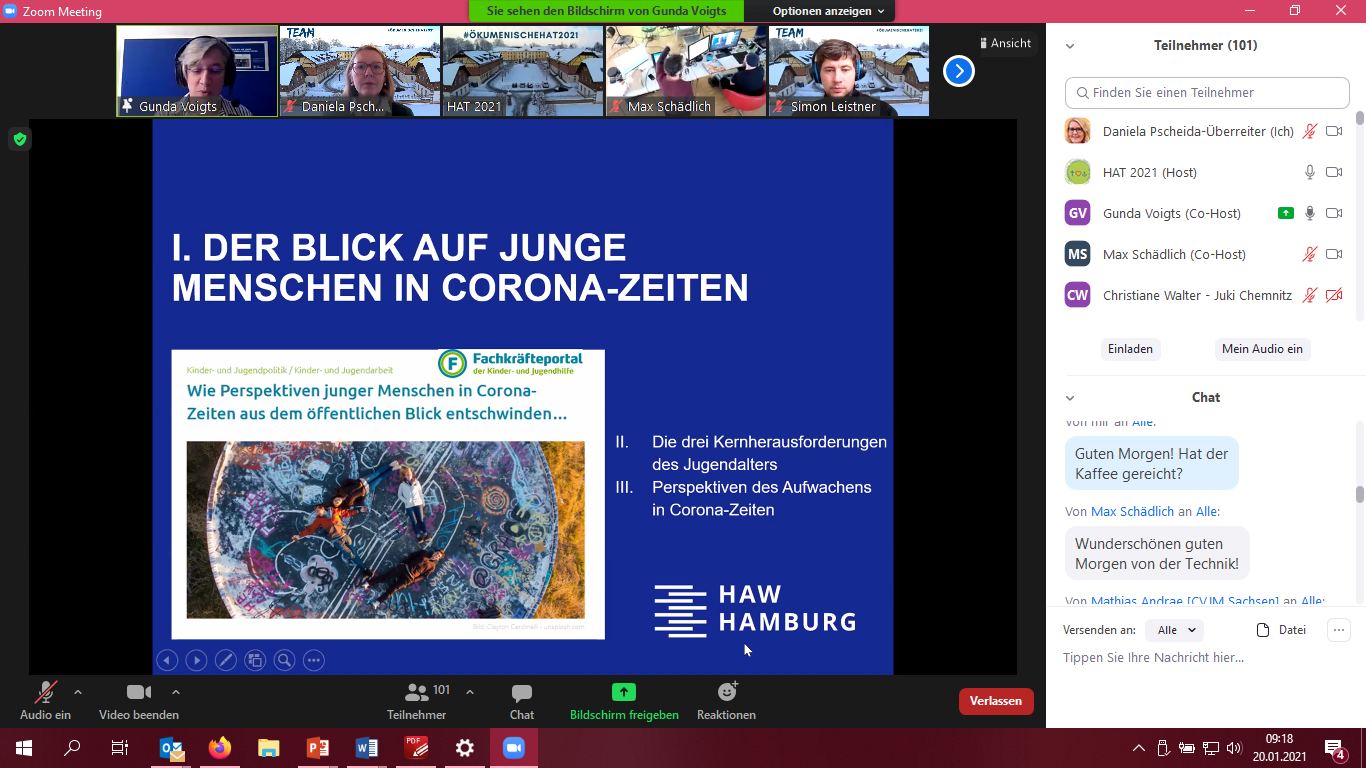Image resolution: width=1366 pixels, height=768 pixels.
Task: Click Daniela Pscheida-Überreiter muted microphone icon
Action: [x=1310, y=131]
